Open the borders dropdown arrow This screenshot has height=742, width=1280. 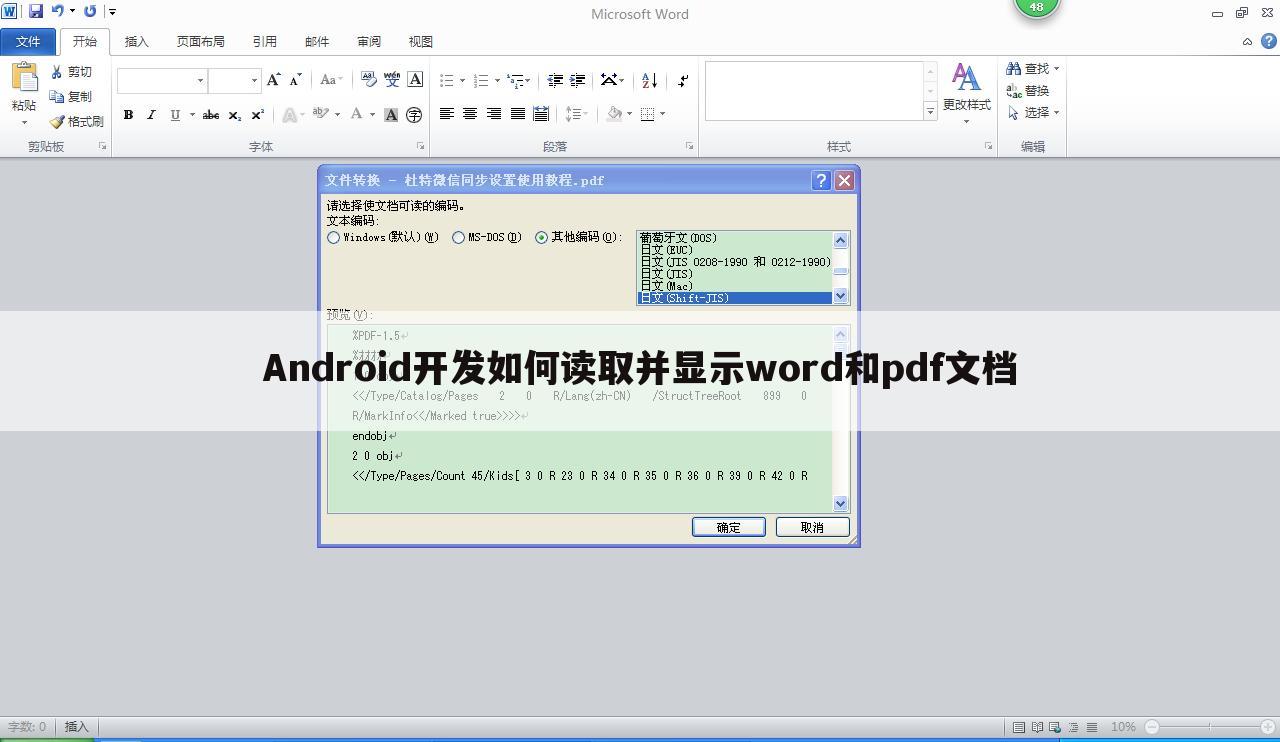(662, 114)
